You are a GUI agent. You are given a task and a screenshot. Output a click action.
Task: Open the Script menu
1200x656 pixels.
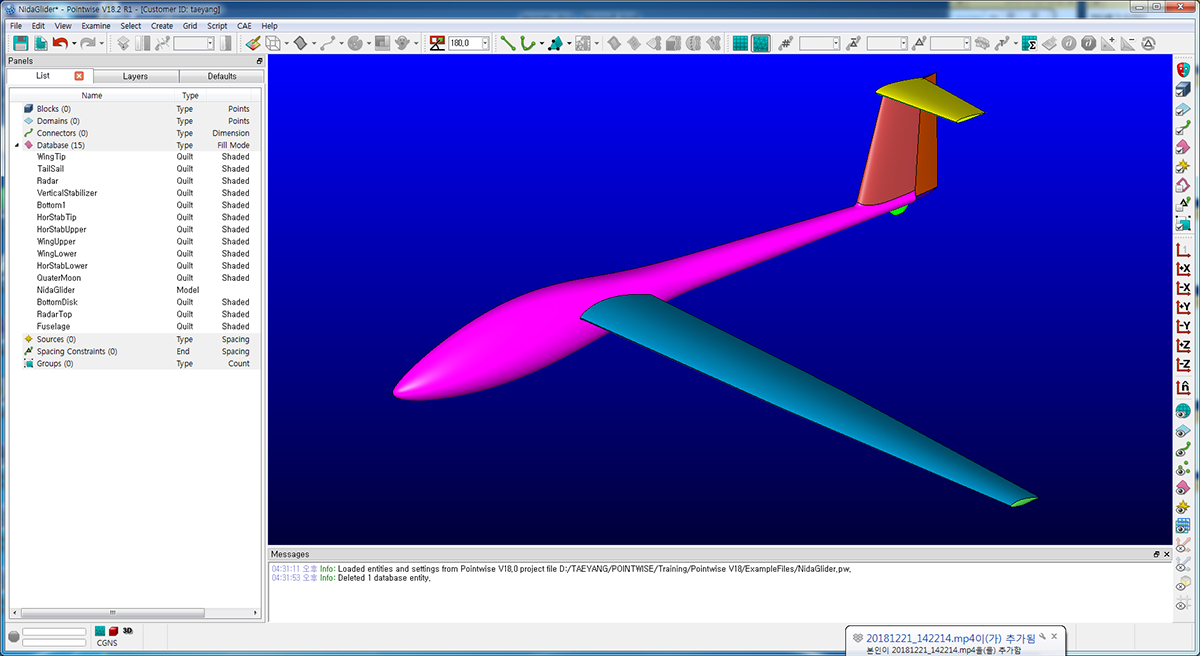[x=217, y=25]
